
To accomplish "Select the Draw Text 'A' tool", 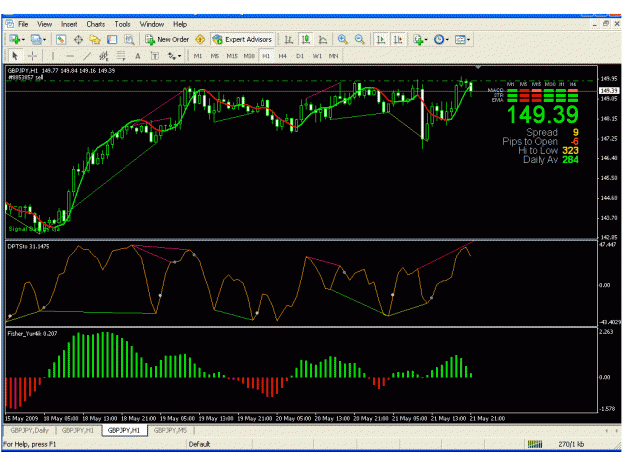I will coord(138,56).
